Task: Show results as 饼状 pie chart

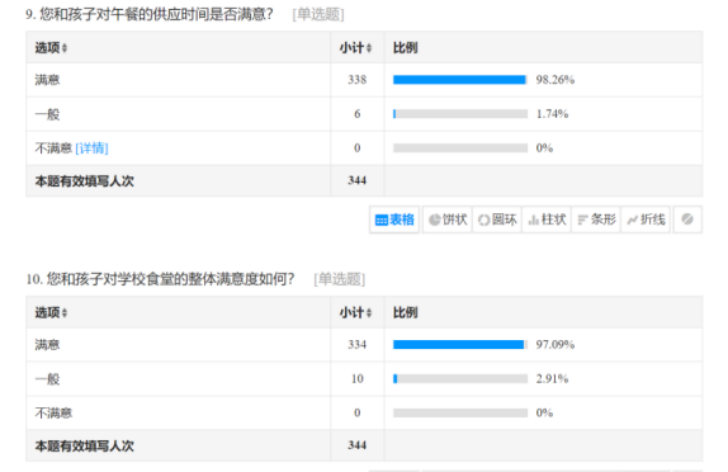Action: (448, 220)
